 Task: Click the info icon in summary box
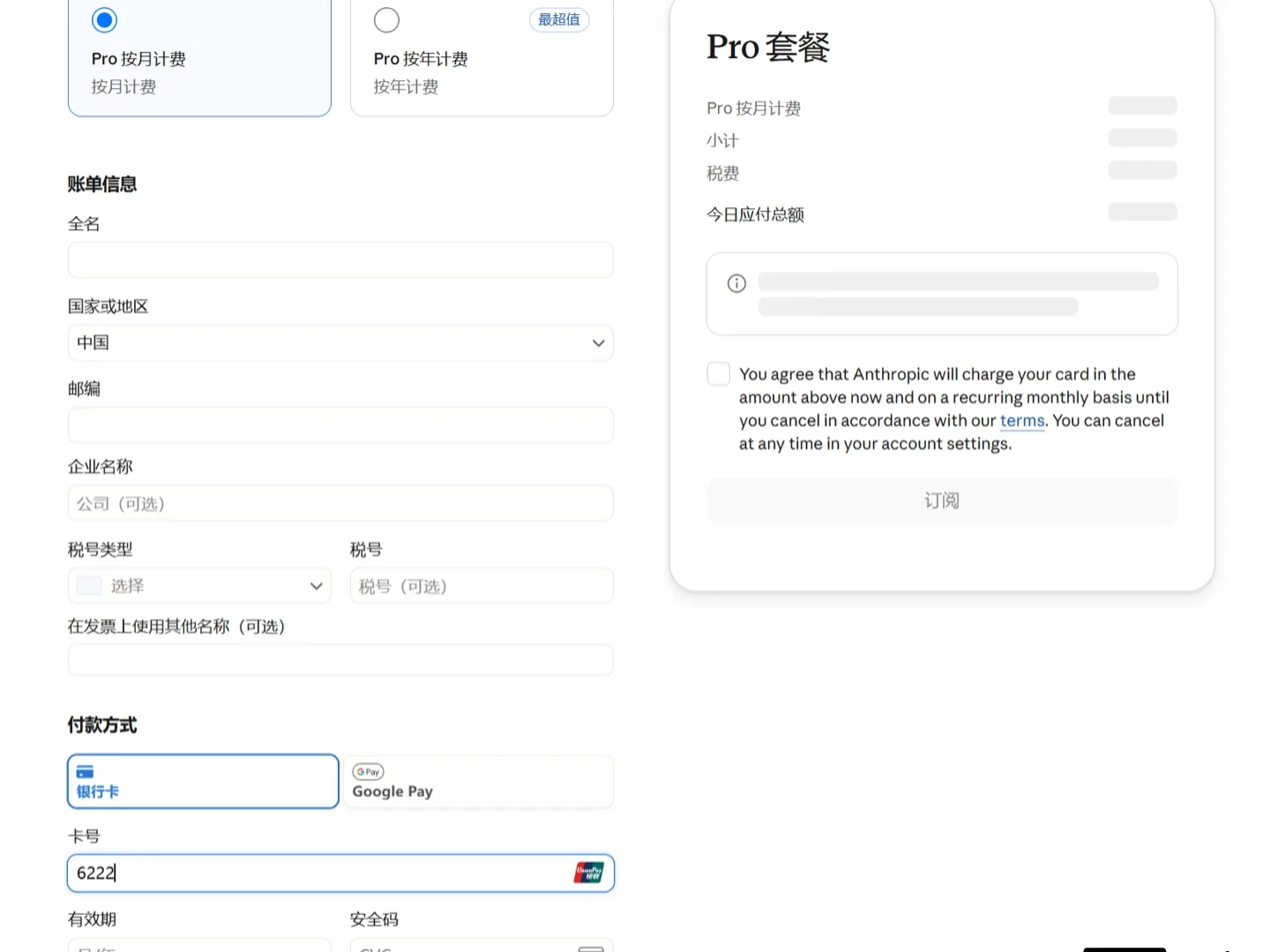click(x=736, y=283)
